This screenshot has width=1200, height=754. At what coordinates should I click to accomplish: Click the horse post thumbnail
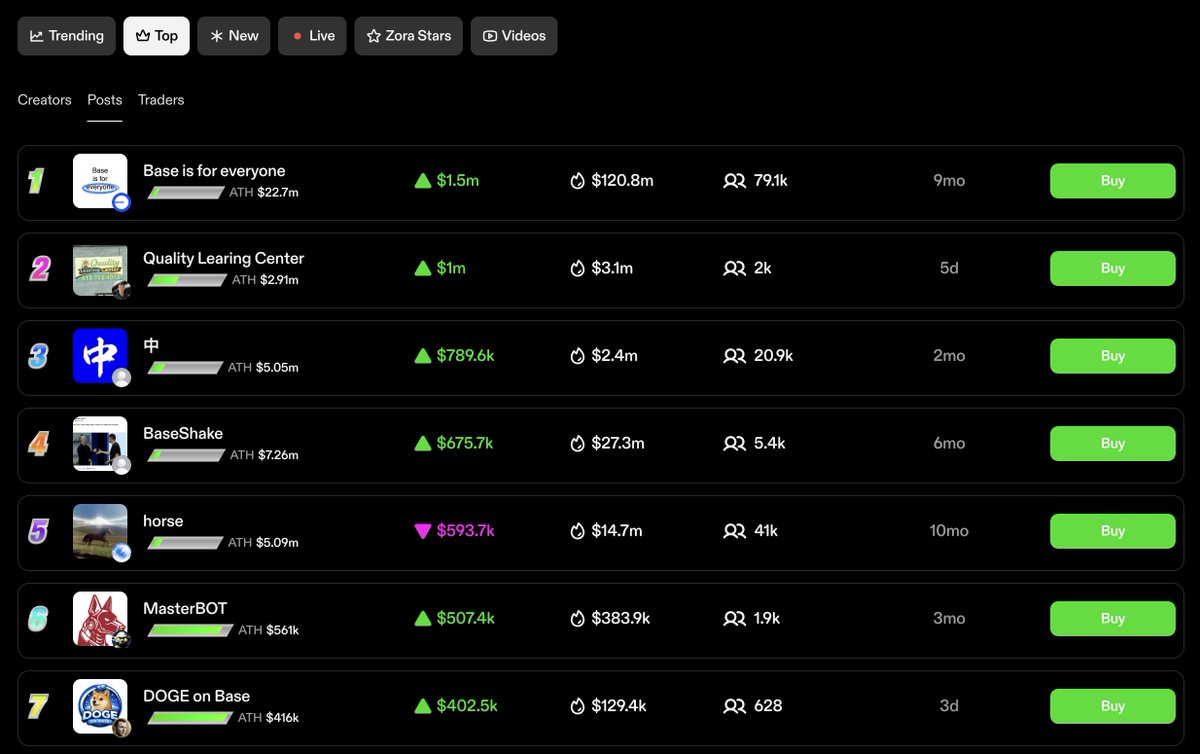(x=100, y=530)
